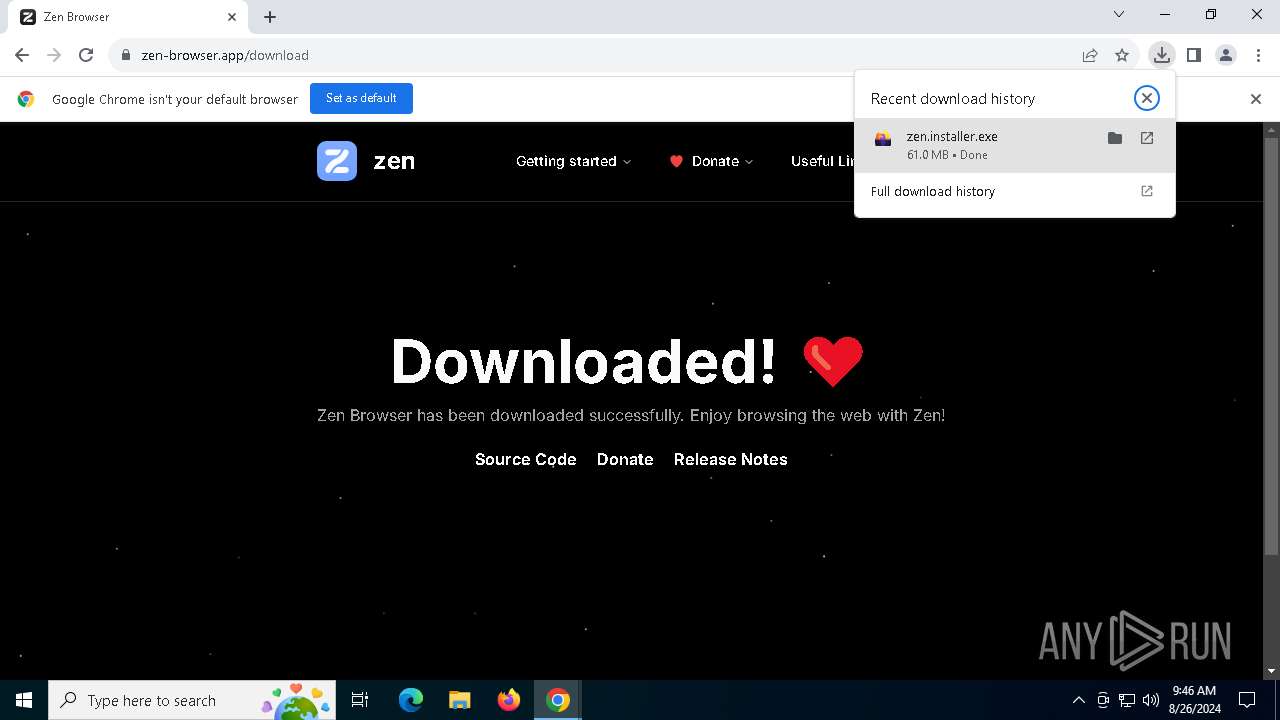Select the Zen Browser tab
The width and height of the screenshot is (1280, 720).
coord(129,17)
